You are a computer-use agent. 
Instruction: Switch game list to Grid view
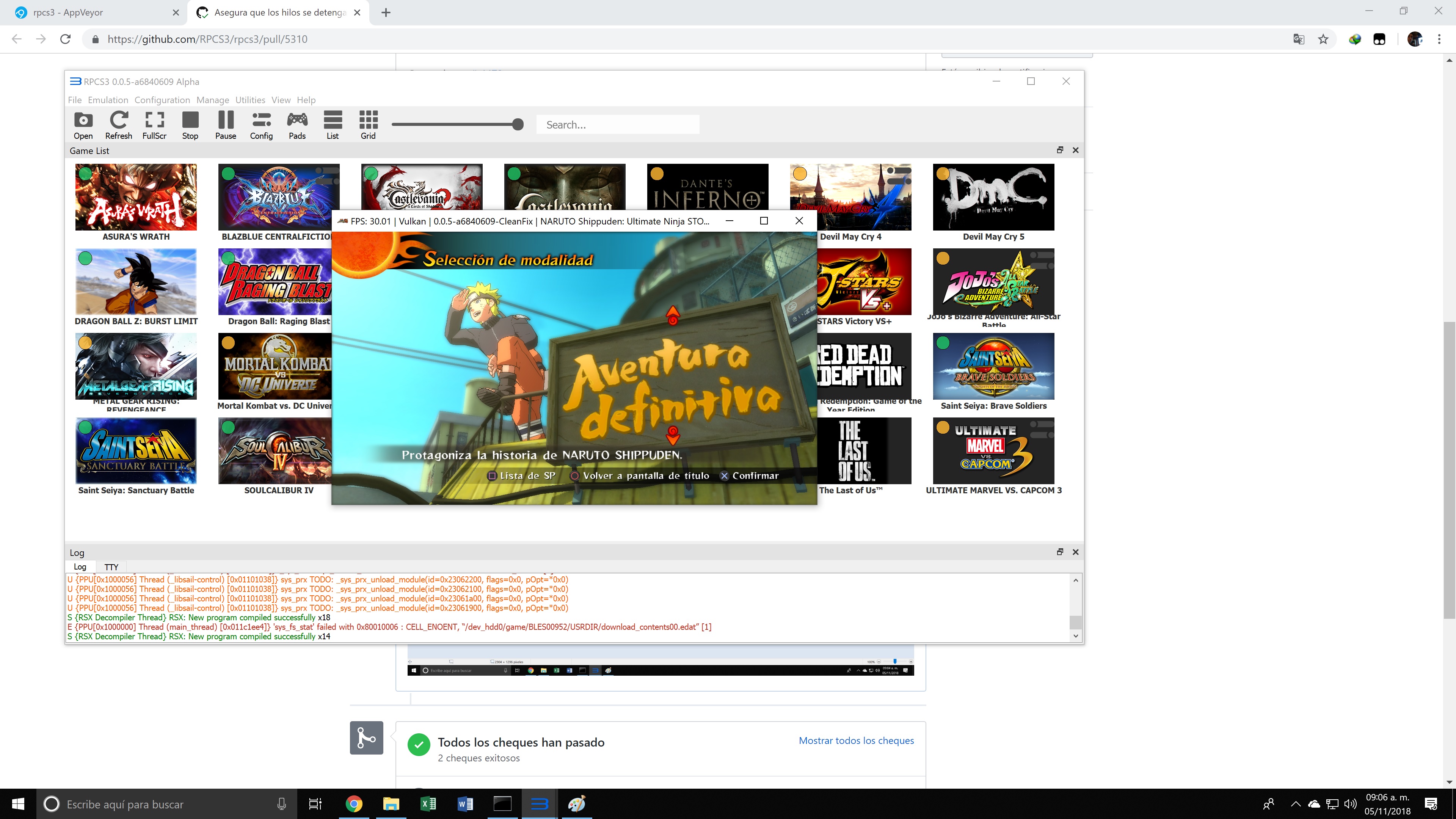[368, 125]
